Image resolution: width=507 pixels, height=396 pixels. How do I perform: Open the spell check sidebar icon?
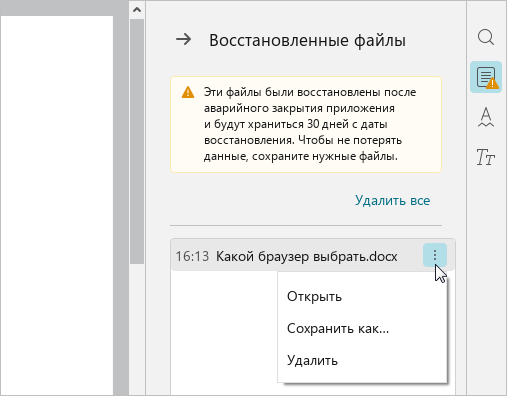pos(486,117)
